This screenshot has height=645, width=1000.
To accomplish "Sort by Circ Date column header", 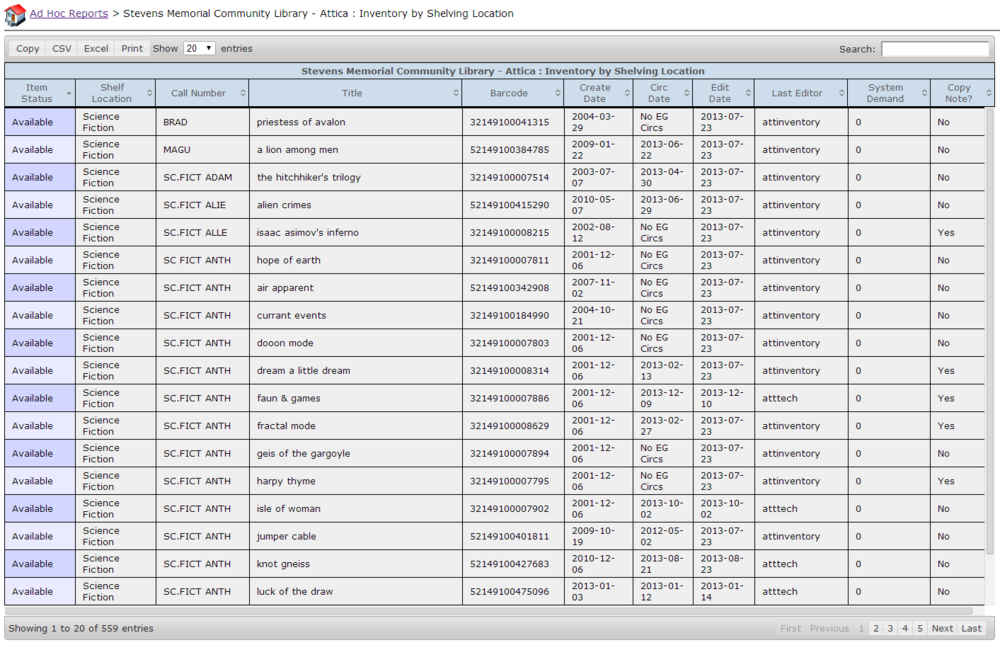I will (x=663, y=93).
